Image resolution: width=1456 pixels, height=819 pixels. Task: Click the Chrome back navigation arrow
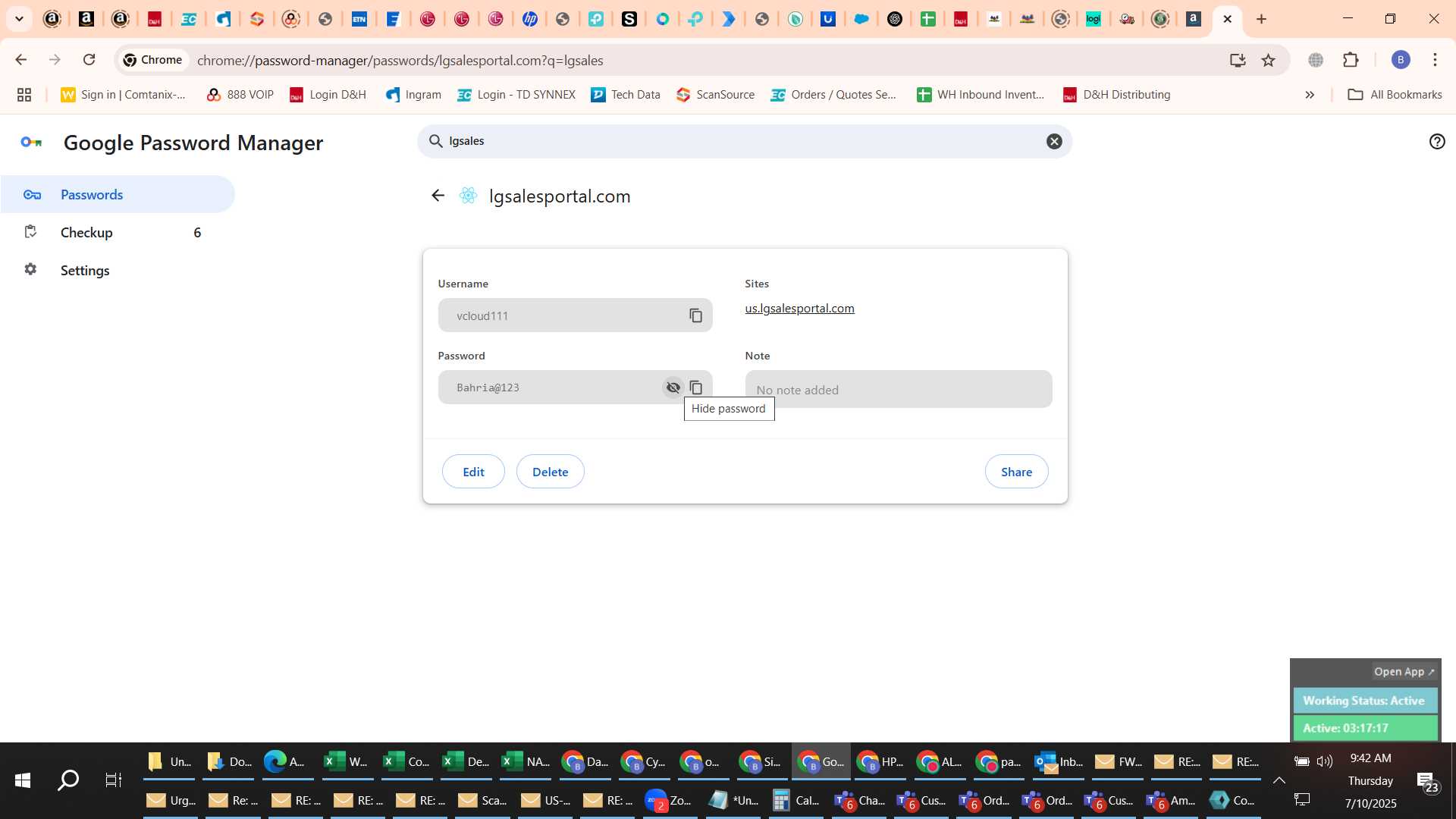[21, 60]
